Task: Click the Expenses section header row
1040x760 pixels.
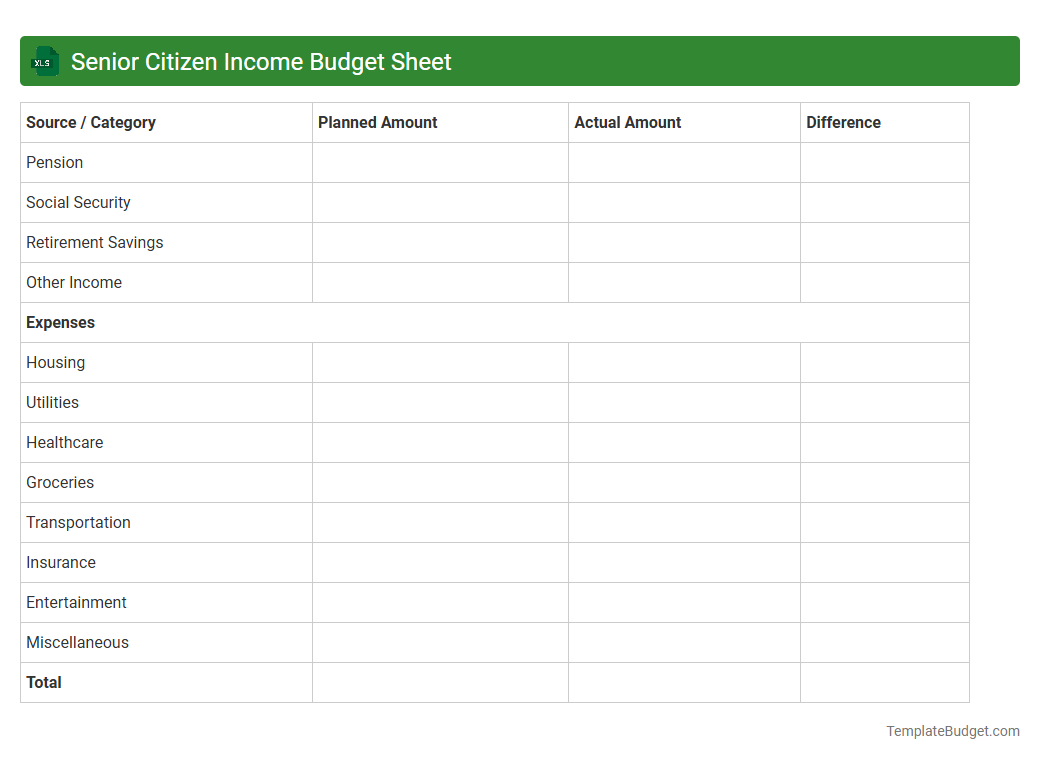Action: pyautogui.click(x=60, y=322)
